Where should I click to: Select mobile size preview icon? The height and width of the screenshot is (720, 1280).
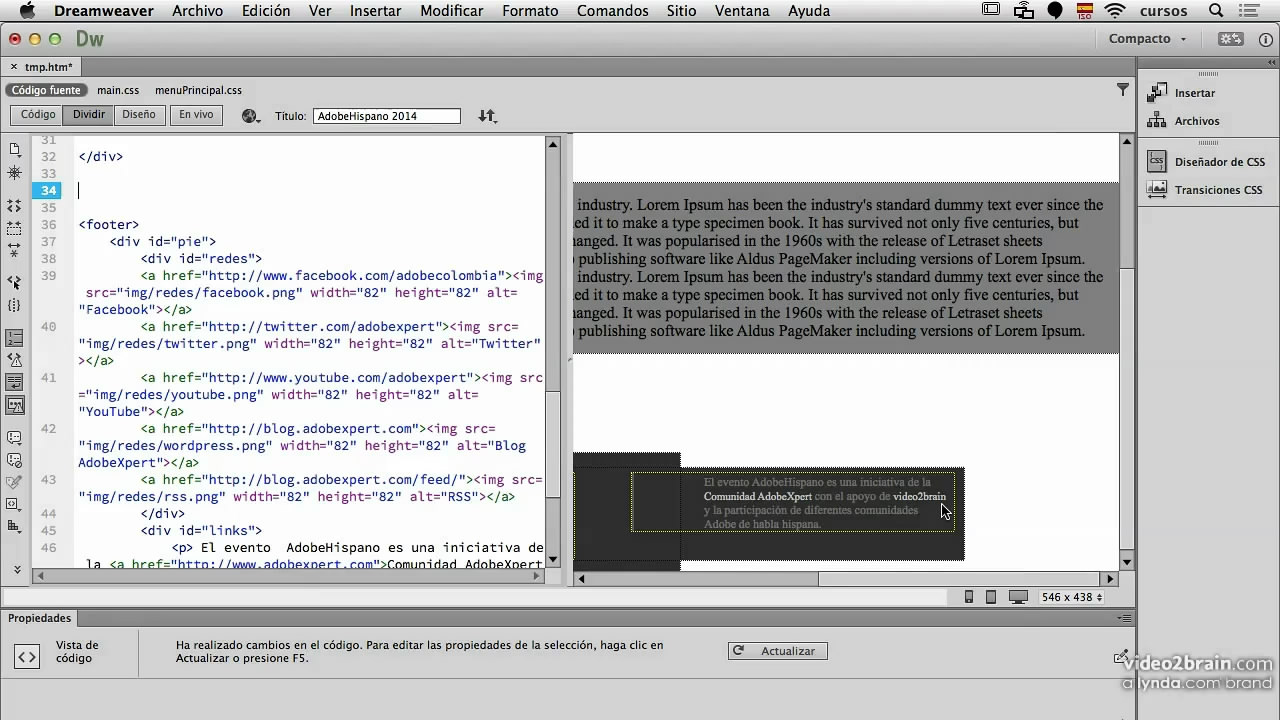click(x=968, y=597)
